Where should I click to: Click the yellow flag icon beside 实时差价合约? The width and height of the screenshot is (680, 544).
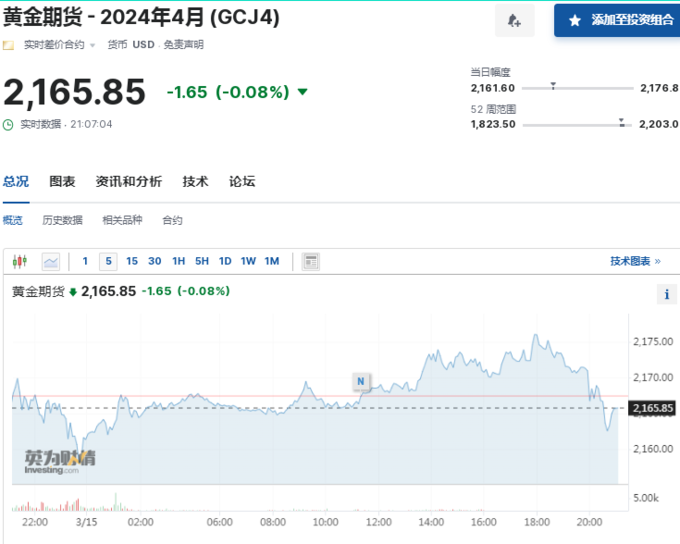coord(8,45)
